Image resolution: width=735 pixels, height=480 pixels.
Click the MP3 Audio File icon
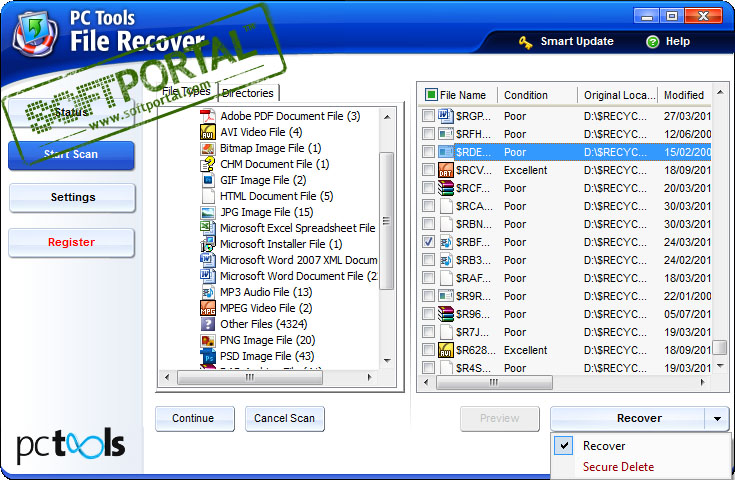pyautogui.click(x=208, y=292)
